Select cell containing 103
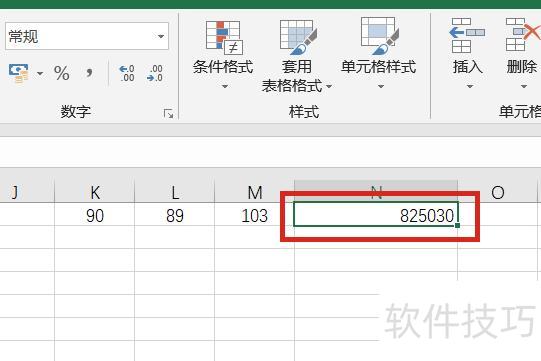 (x=255, y=215)
